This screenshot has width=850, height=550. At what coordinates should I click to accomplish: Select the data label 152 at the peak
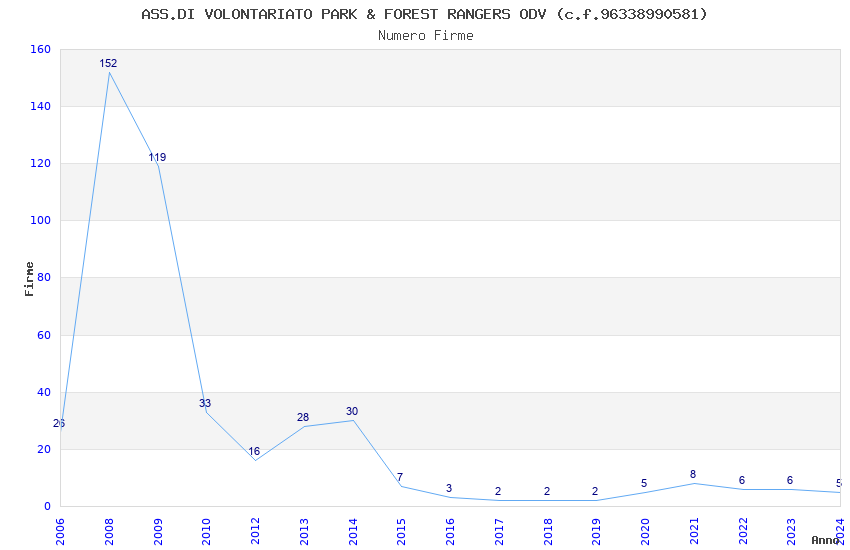pyautogui.click(x=108, y=63)
